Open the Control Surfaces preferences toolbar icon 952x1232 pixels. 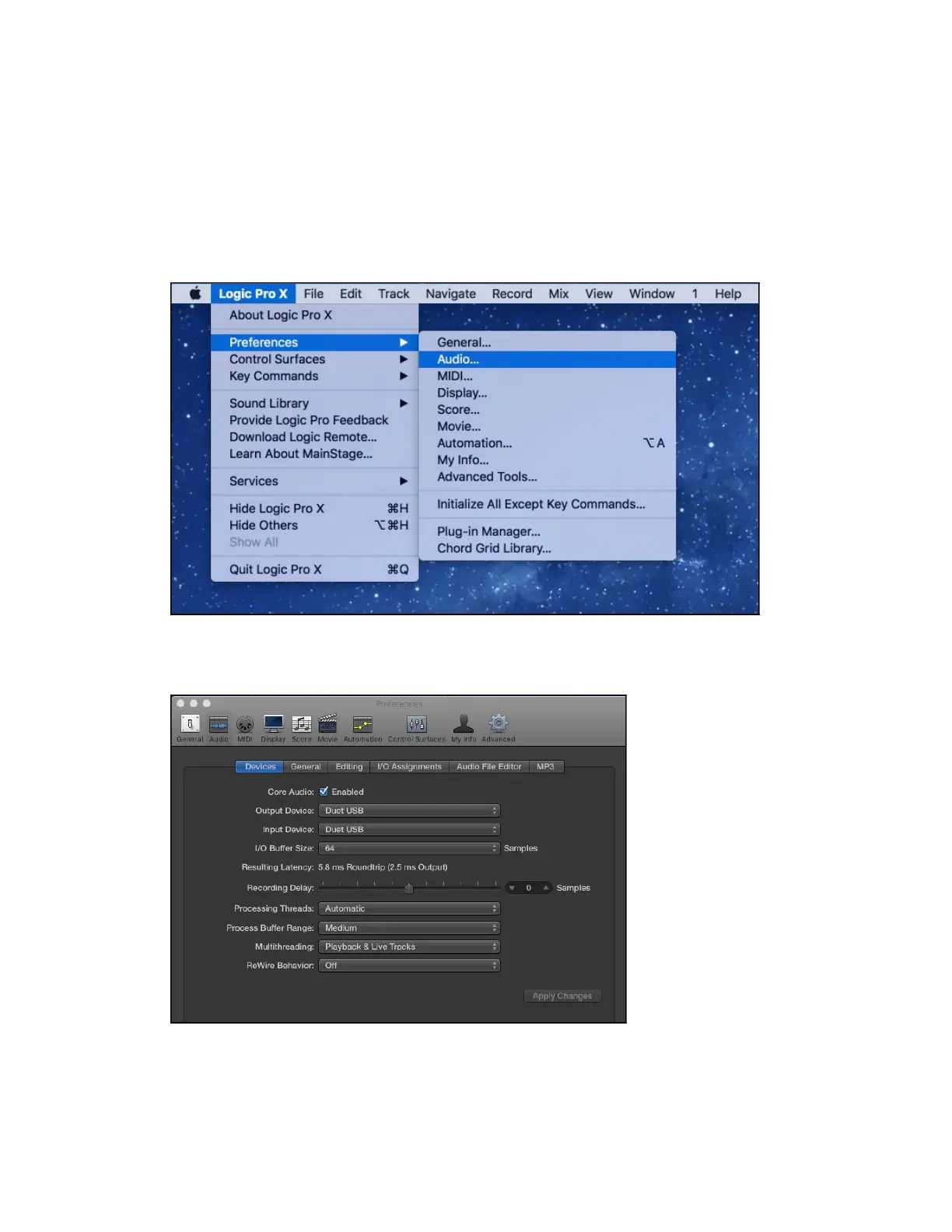417,729
